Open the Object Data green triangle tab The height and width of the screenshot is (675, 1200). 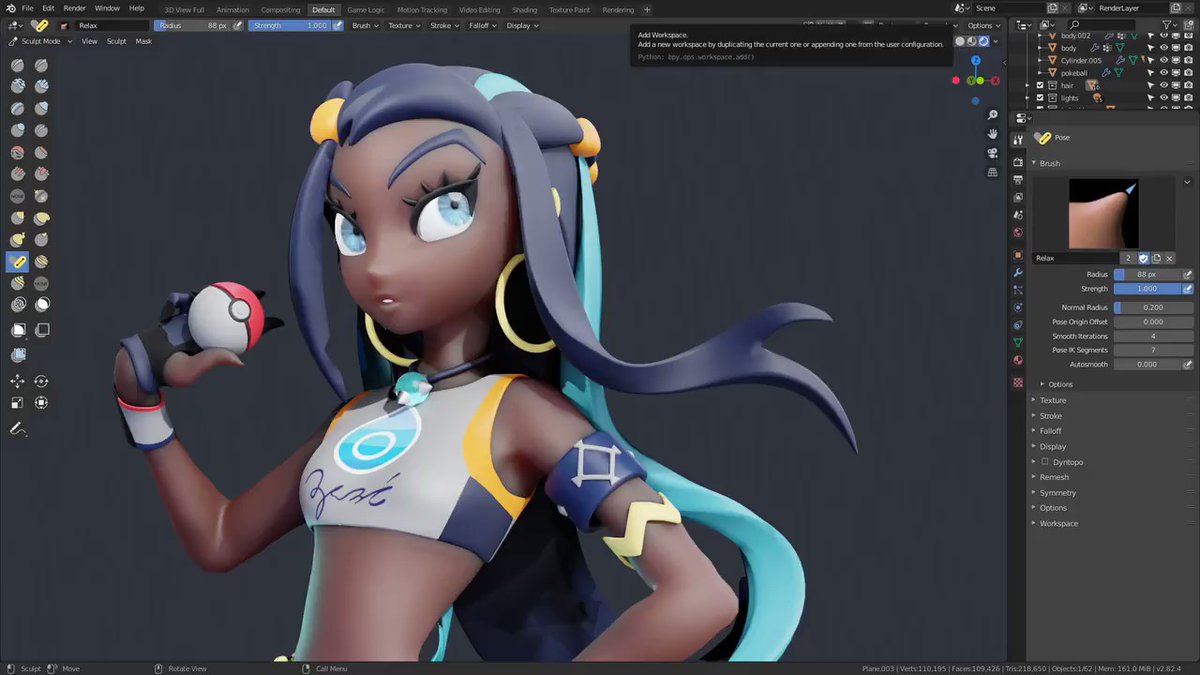click(1018, 343)
